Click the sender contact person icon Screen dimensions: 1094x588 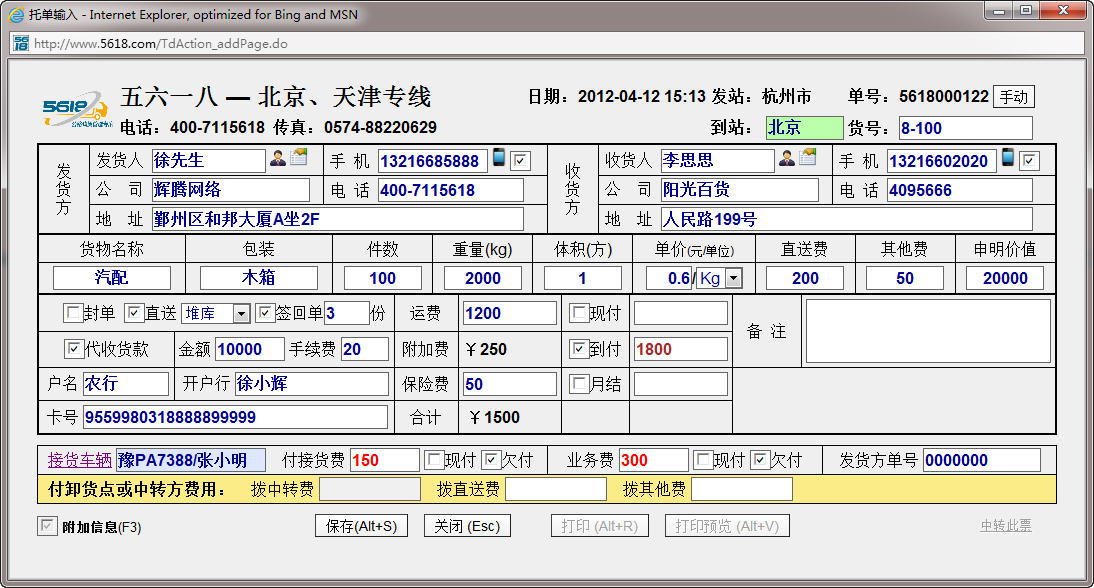[278, 159]
